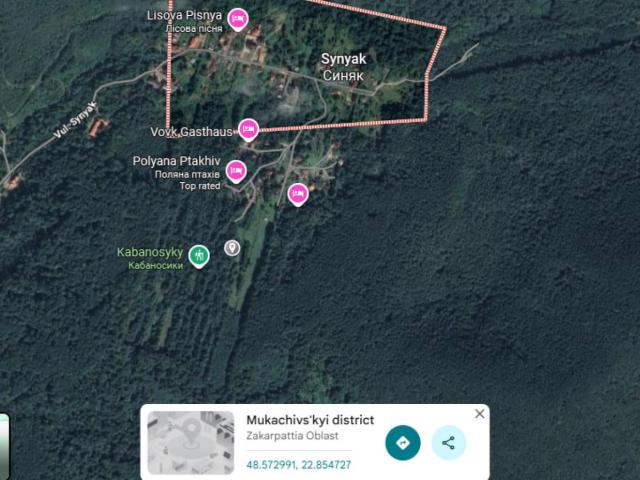Open the Polyana Ptakhiv hotel pin
The width and height of the screenshot is (640, 480).
[x=236, y=171]
